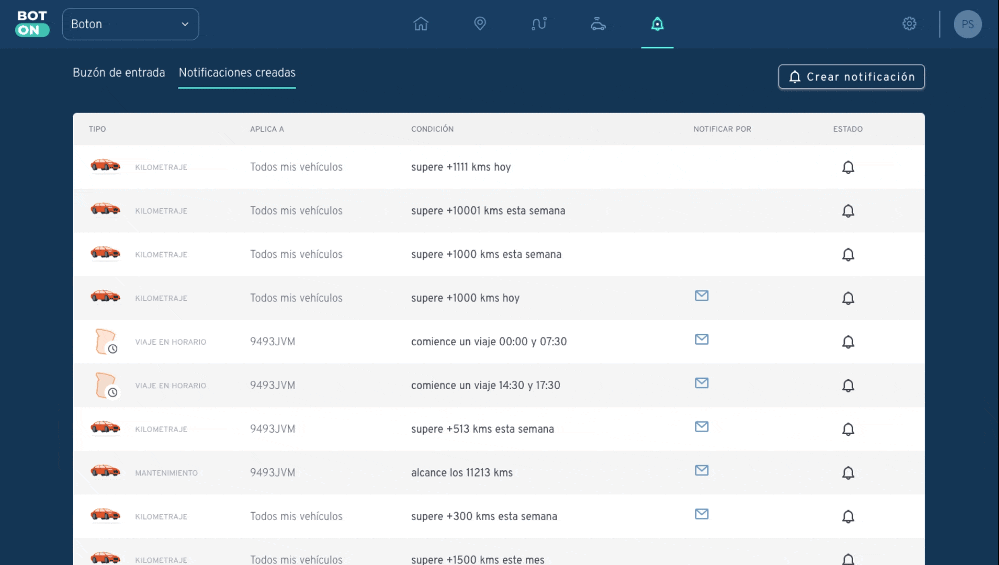
Task: Select condition 'supere +1500 kms este mes'
Action: coord(478,559)
